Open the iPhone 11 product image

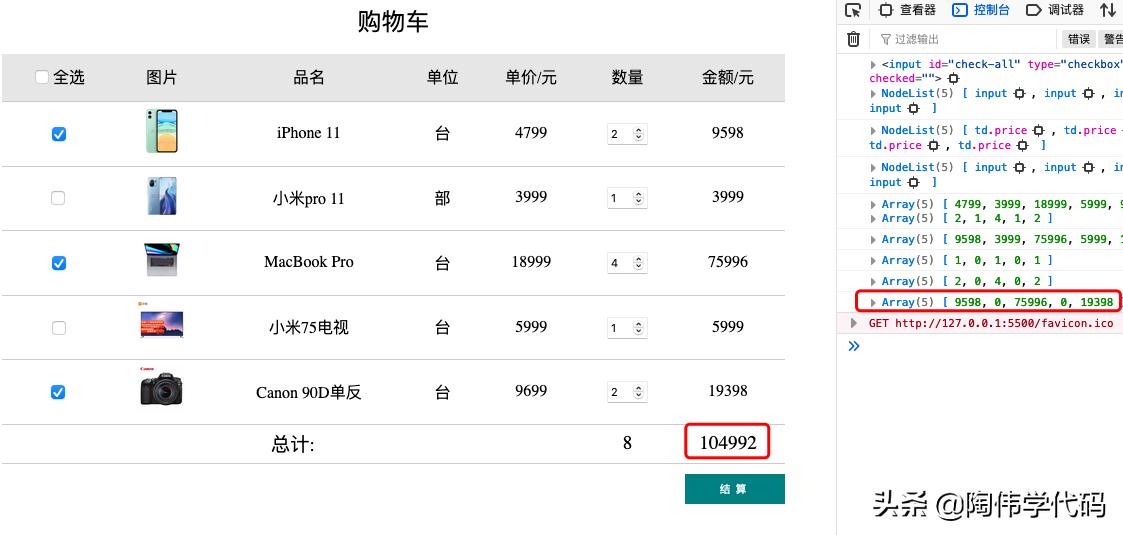162,131
